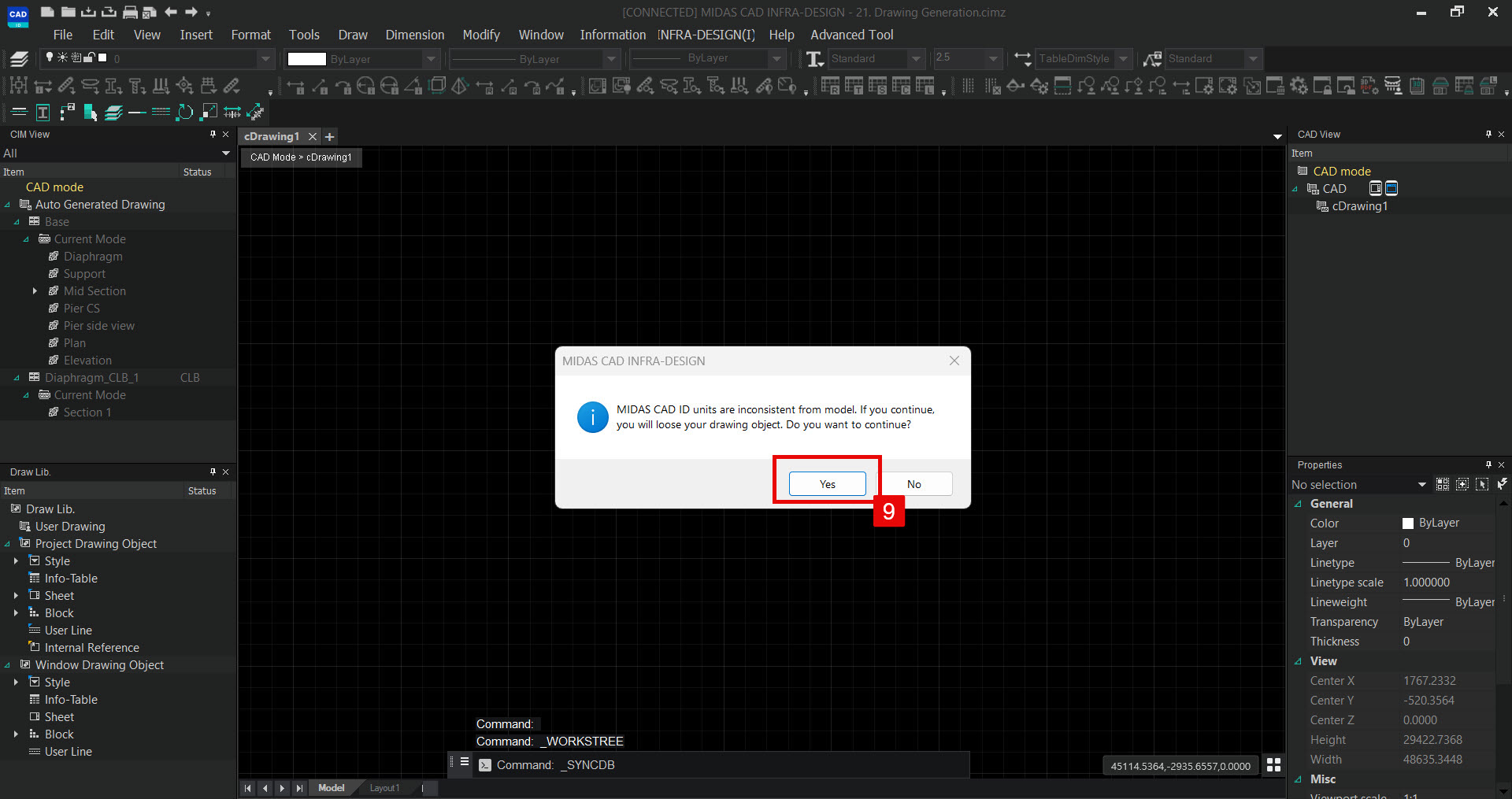Click No in the warning dialog
The height and width of the screenshot is (799, 1512).
click(x=913, y=484)
